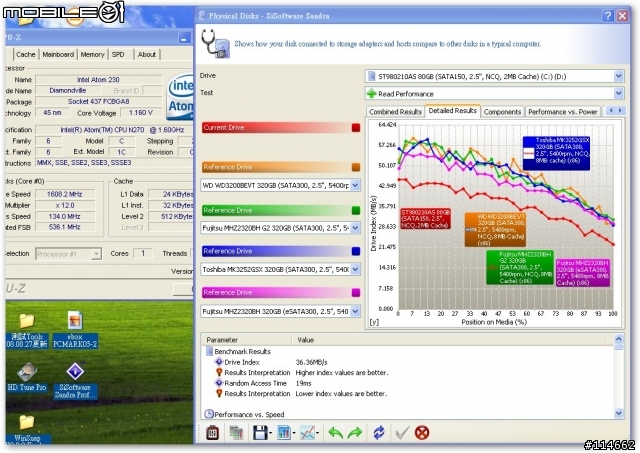Open the Memory tab in CPU-Z

(x=92, y=54)
